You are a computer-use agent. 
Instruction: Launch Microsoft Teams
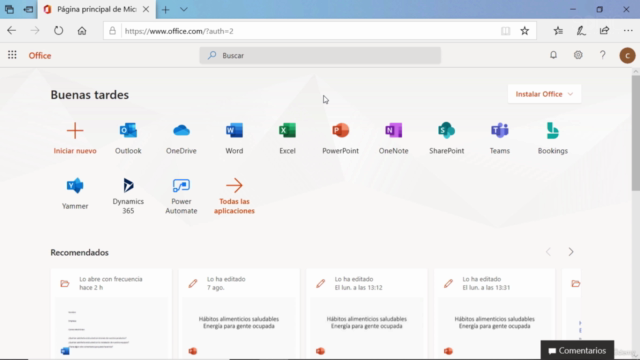click(x=500, y=138)
